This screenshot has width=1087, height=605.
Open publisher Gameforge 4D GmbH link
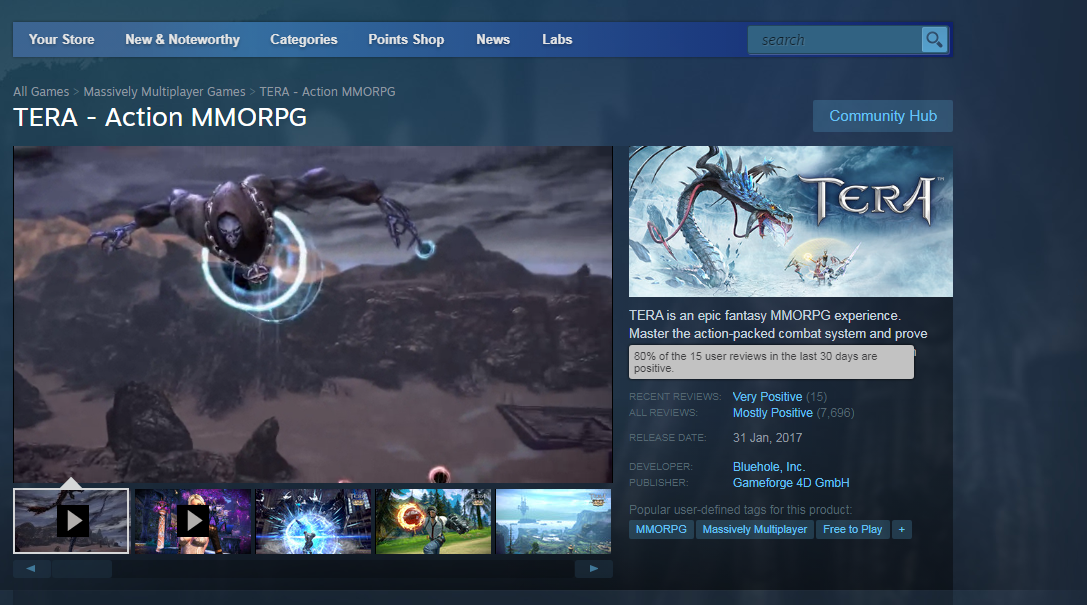791,482
